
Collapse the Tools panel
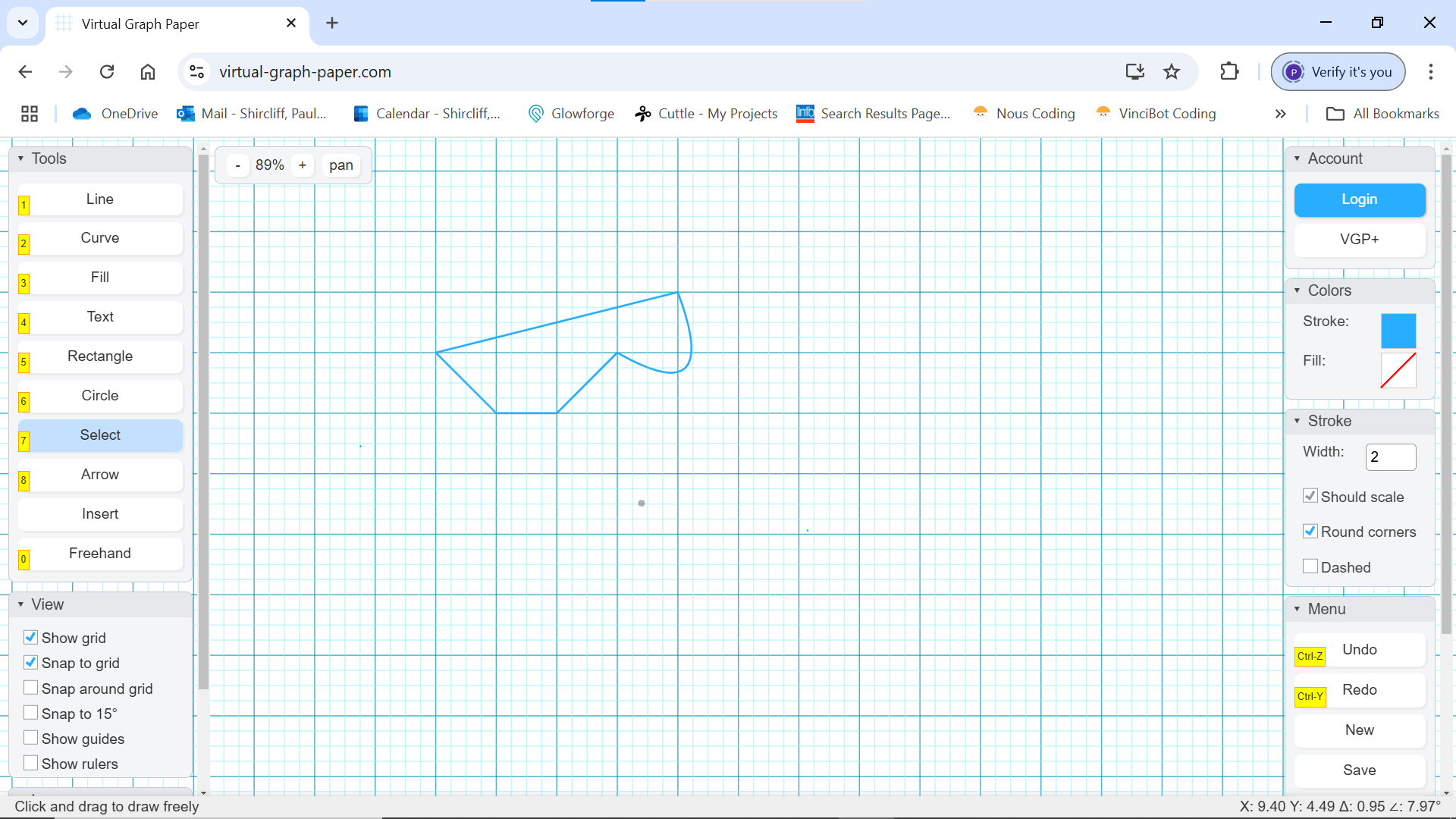(20, 158)
